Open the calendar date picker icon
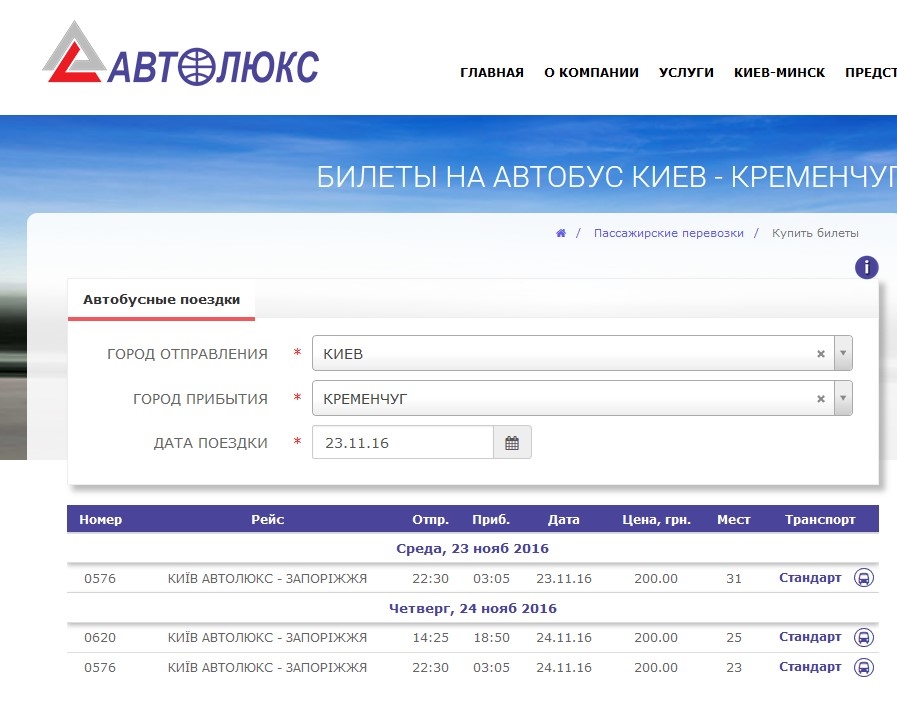897x719 pixels. pyautogui.click(x=512, y=443)
